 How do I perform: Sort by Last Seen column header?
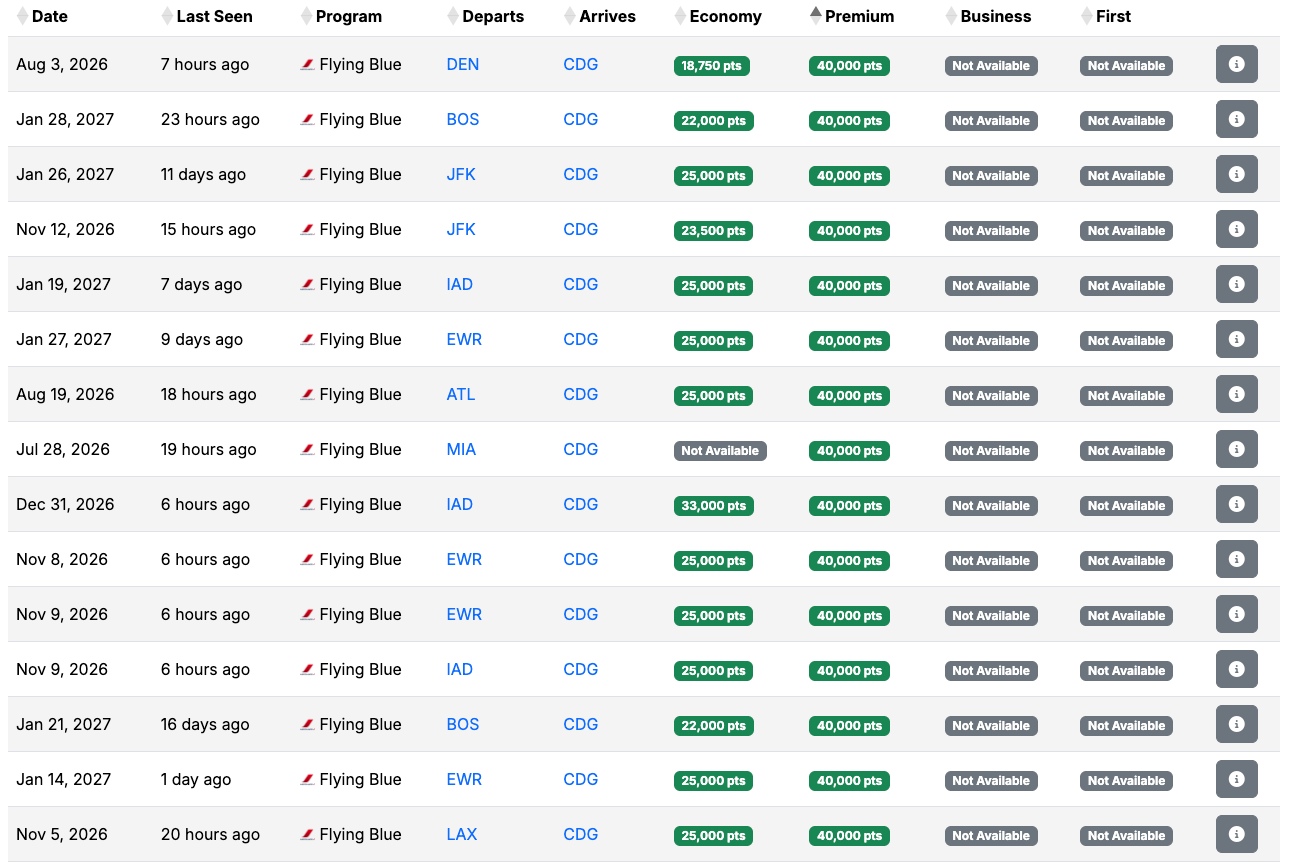[207, 16]
